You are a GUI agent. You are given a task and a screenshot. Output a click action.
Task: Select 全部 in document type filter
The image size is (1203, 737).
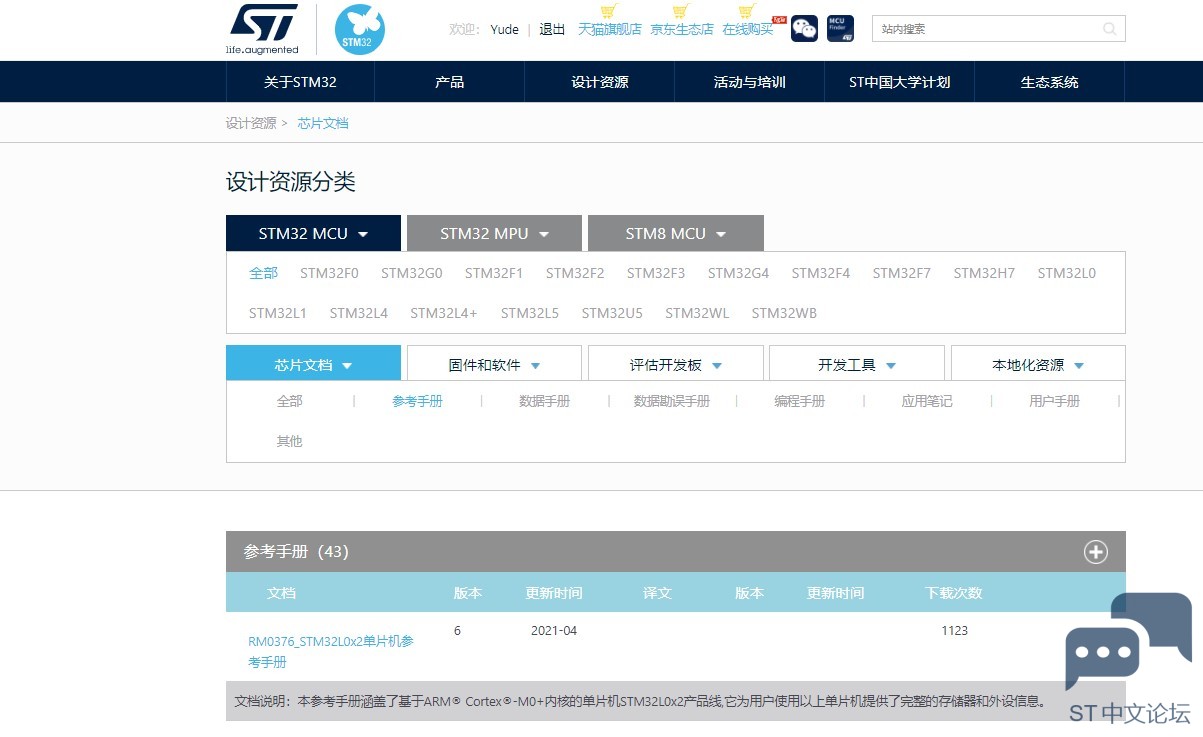coord(290,401)
